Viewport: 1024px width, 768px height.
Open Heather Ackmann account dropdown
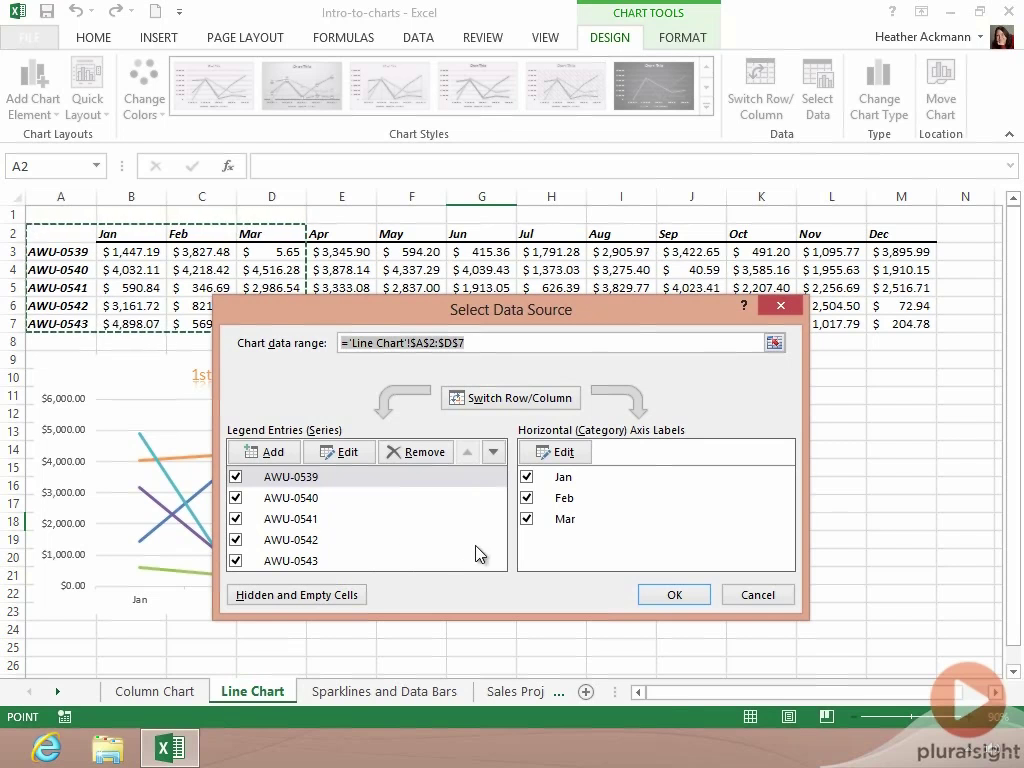pos(980,37)
